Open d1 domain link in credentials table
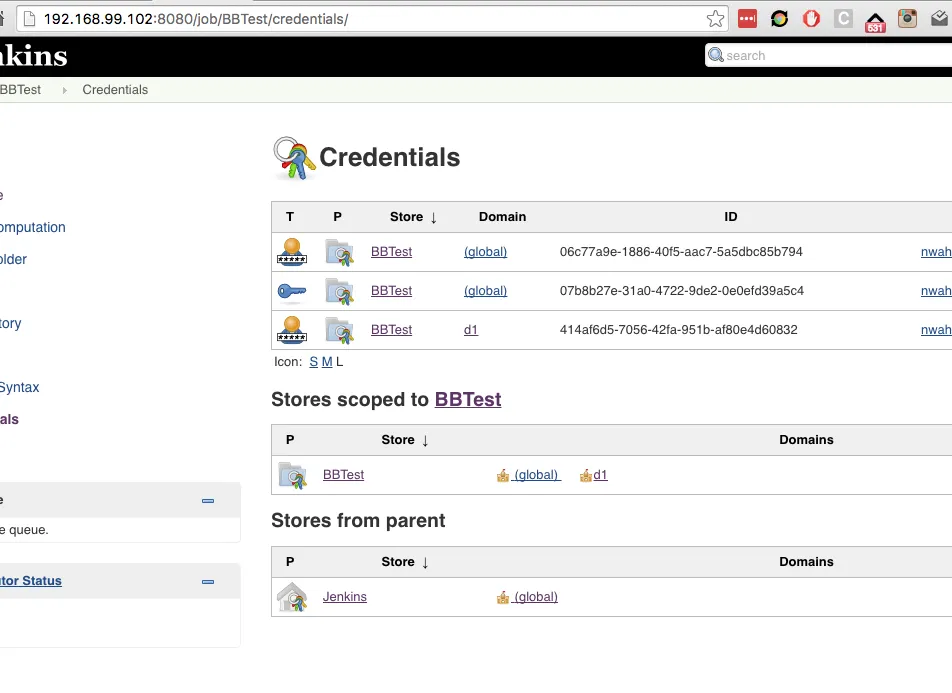 [x=471, y=329]
